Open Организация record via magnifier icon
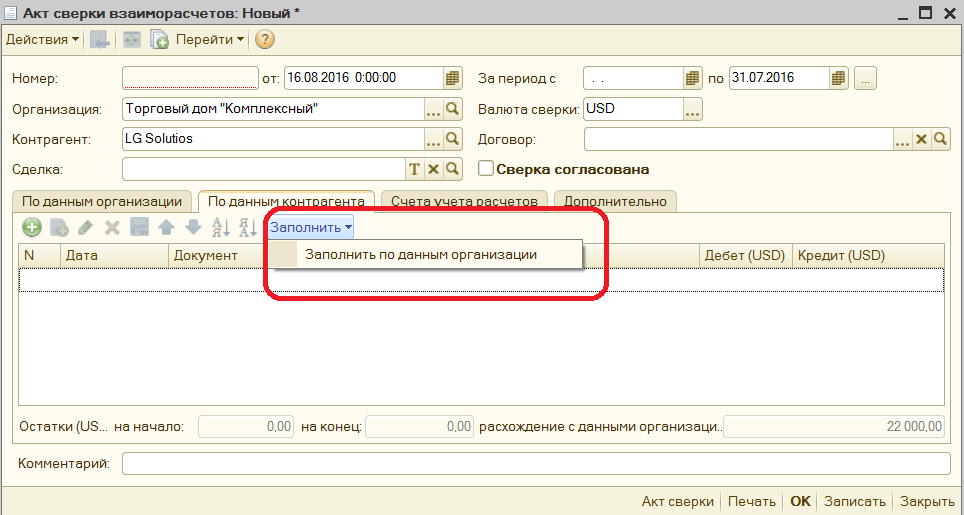This screenshot has width=964, height=515. click(452, 109)
